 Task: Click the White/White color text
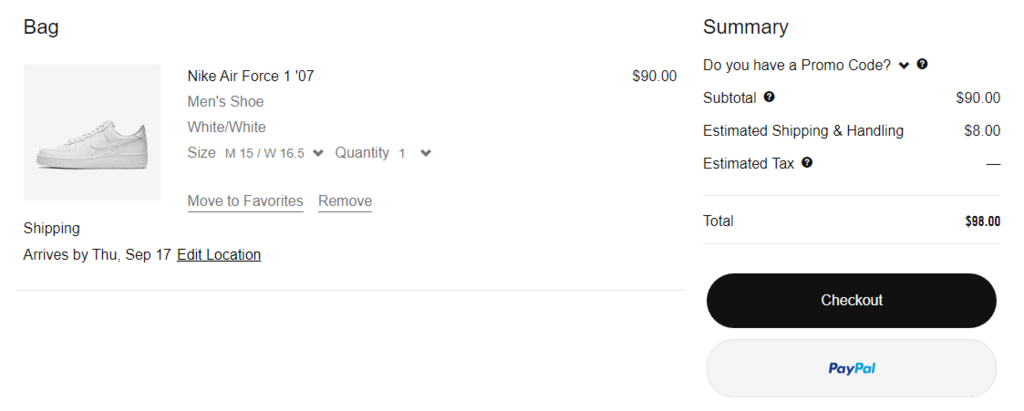pos(226,127)
